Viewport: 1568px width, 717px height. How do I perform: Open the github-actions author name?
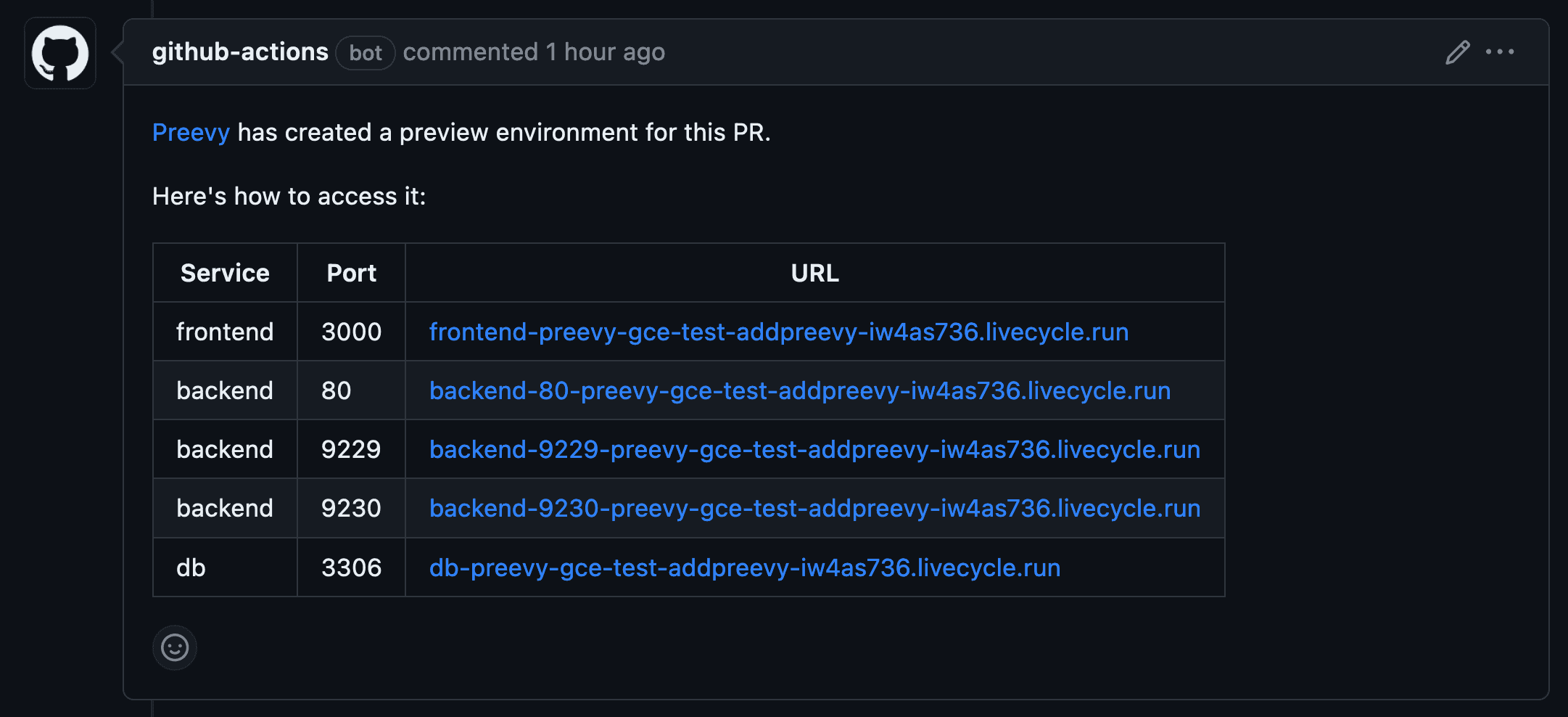point(240,52)
